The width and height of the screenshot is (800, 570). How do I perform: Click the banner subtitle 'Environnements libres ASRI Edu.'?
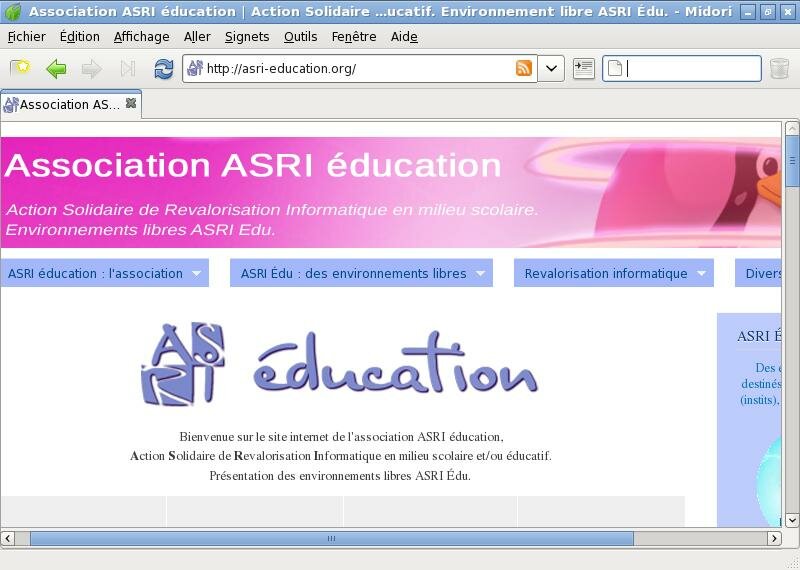pyautogui.click(x=140, y=230)
